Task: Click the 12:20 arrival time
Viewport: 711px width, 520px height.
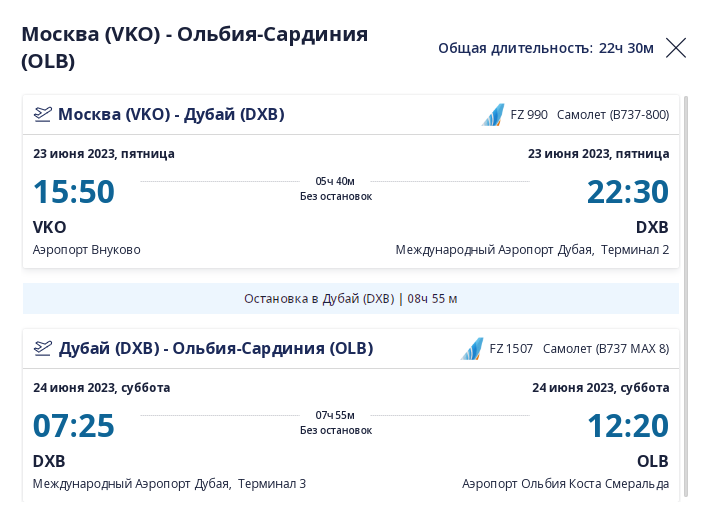Action: (x=627, y=426)
